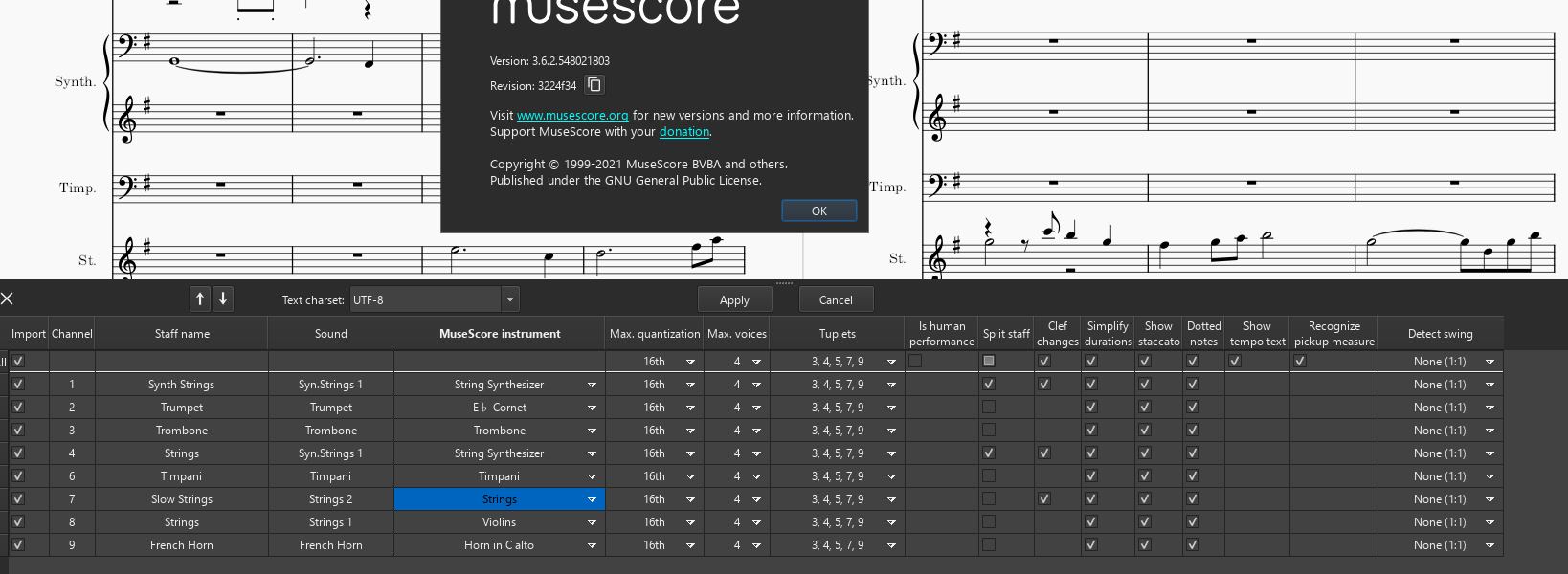Image resolution: width=1568 pixels, height=574 pixels.
Task: Toggle import checkbox for Synth Strings row
Action: pyautogui.click(x=18, y=384)
